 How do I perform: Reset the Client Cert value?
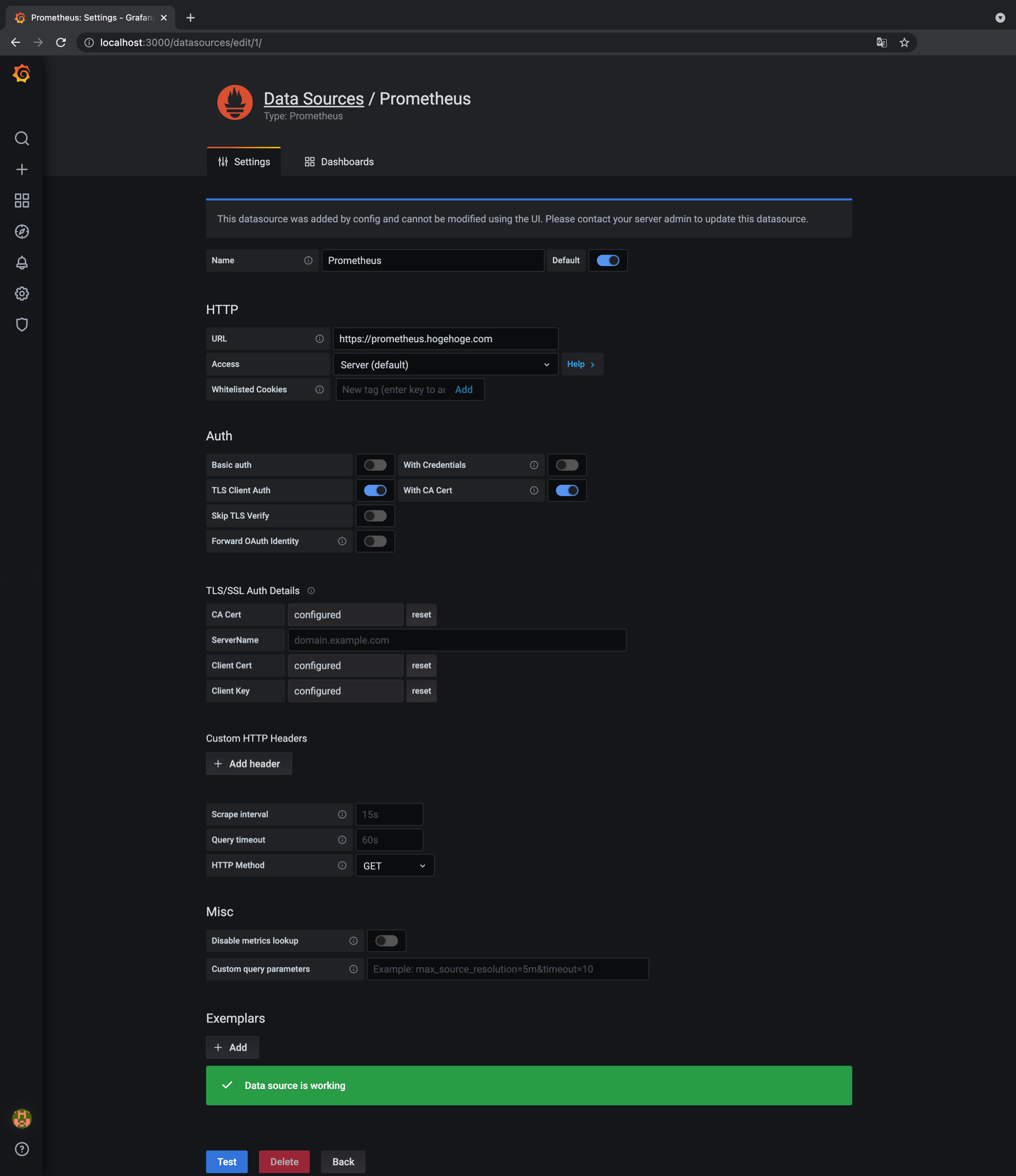pos(422,666)
